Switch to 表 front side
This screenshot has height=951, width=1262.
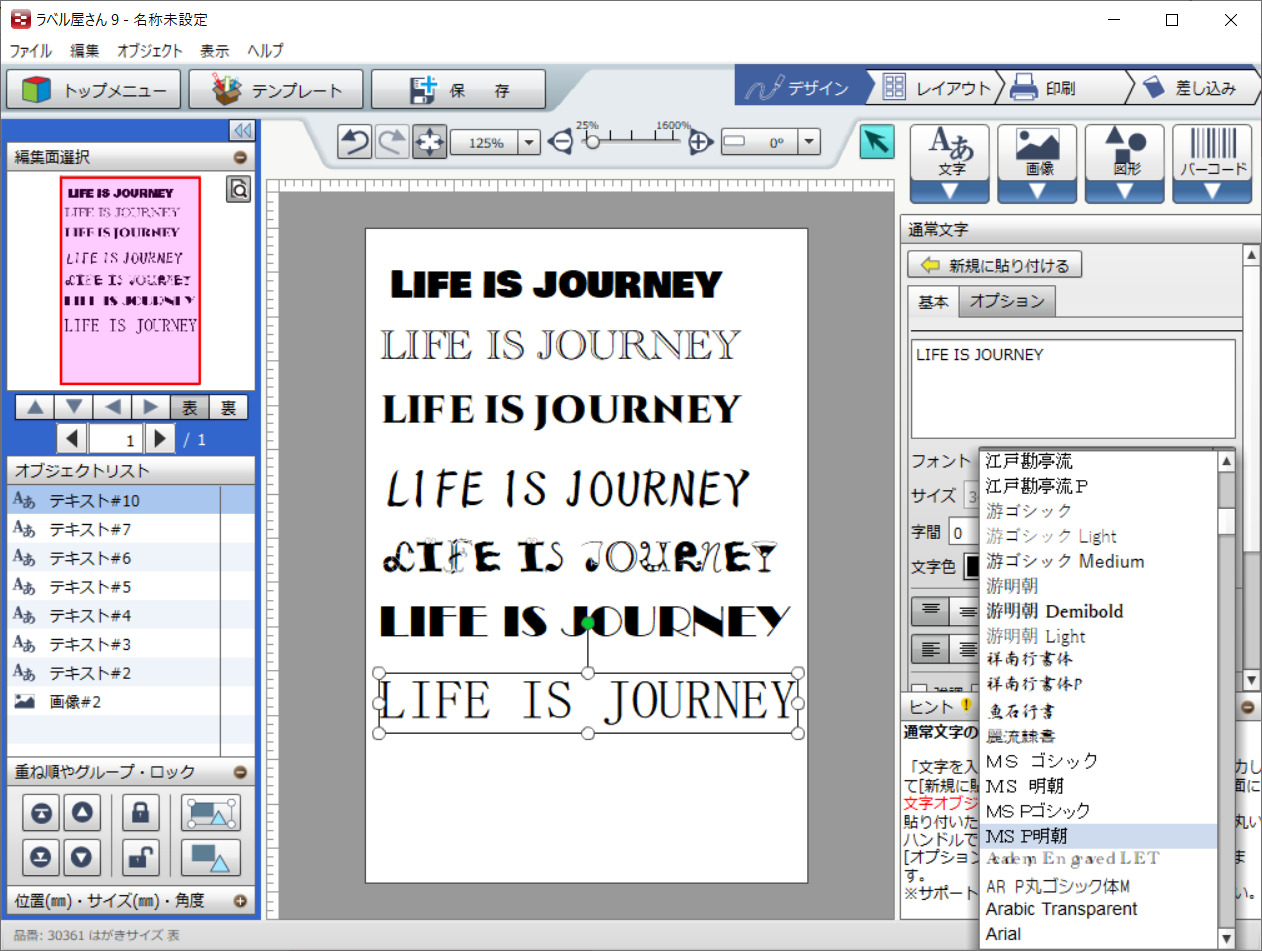pos(189,407)
